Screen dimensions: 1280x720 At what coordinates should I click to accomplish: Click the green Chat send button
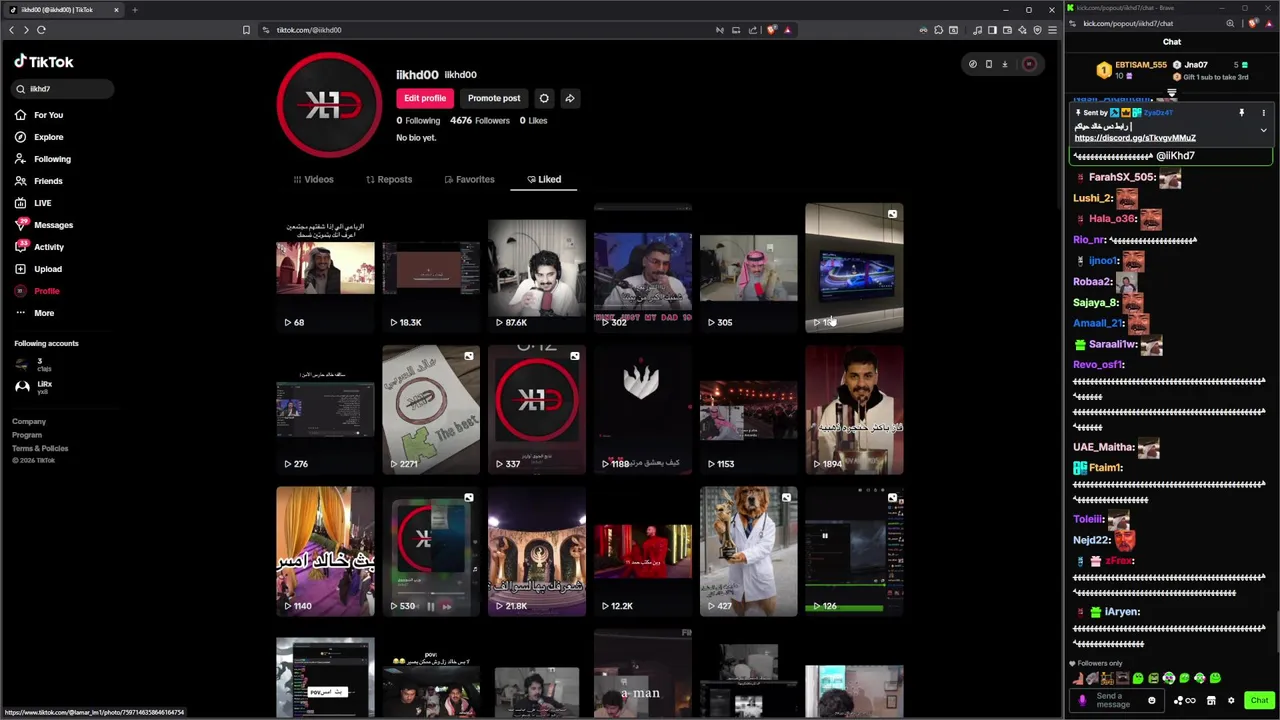pos(1259,700)
